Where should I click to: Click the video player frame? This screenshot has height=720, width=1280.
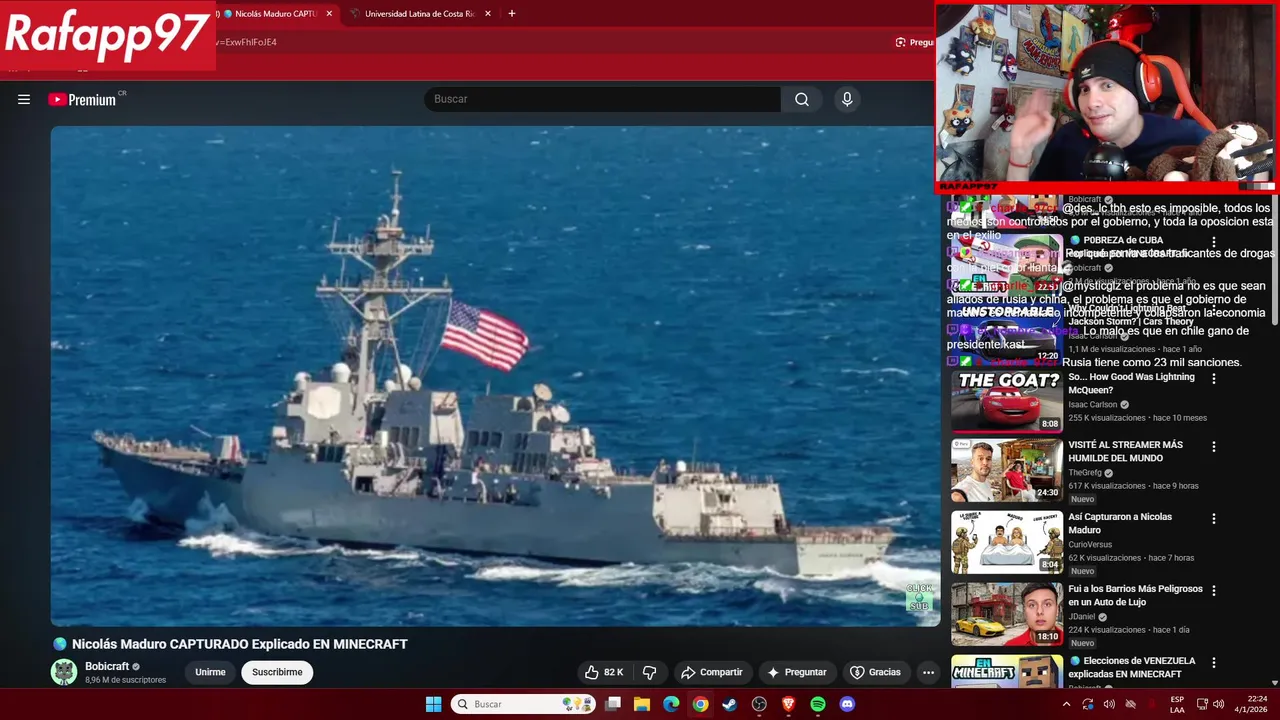click(495, 376)
